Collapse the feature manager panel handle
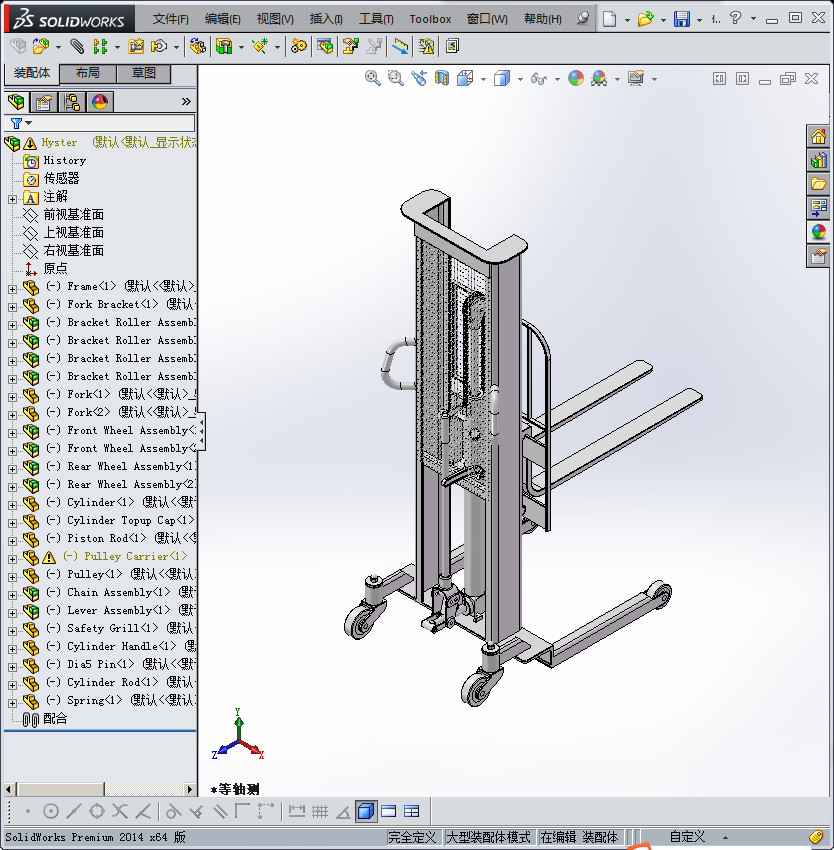The height and width of the screenshot is (850, 834). point(201,431)
